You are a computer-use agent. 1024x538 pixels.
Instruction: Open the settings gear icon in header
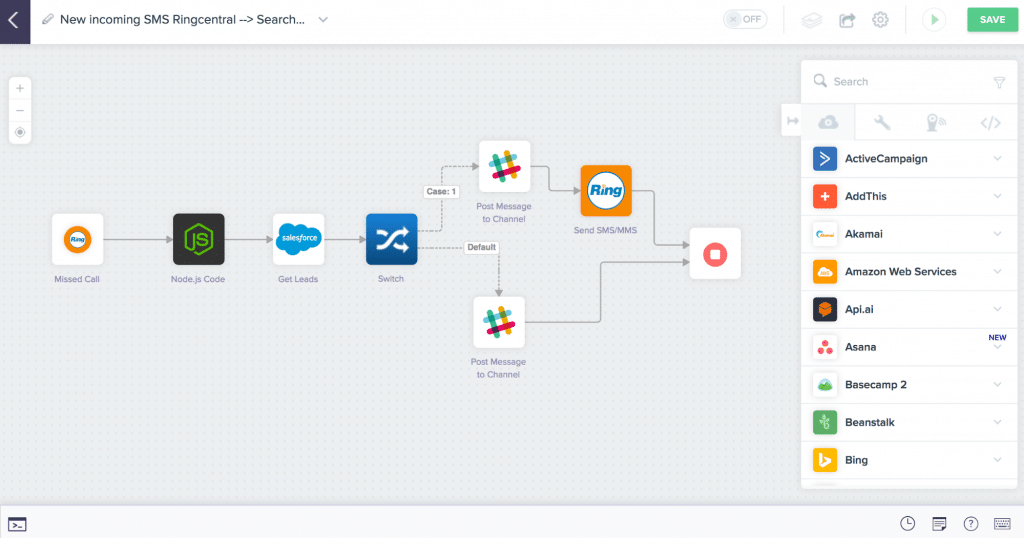pos(880,20)
